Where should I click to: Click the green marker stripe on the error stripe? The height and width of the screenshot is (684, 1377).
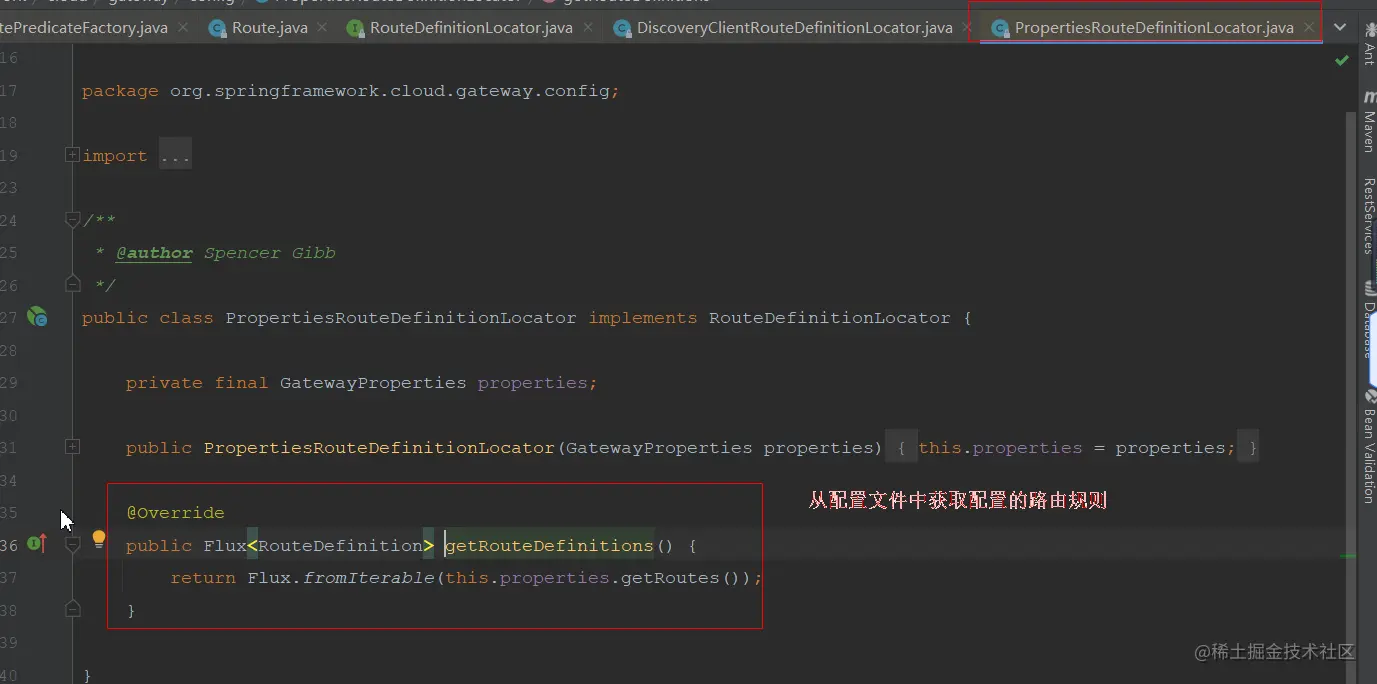click(1348, 555)
